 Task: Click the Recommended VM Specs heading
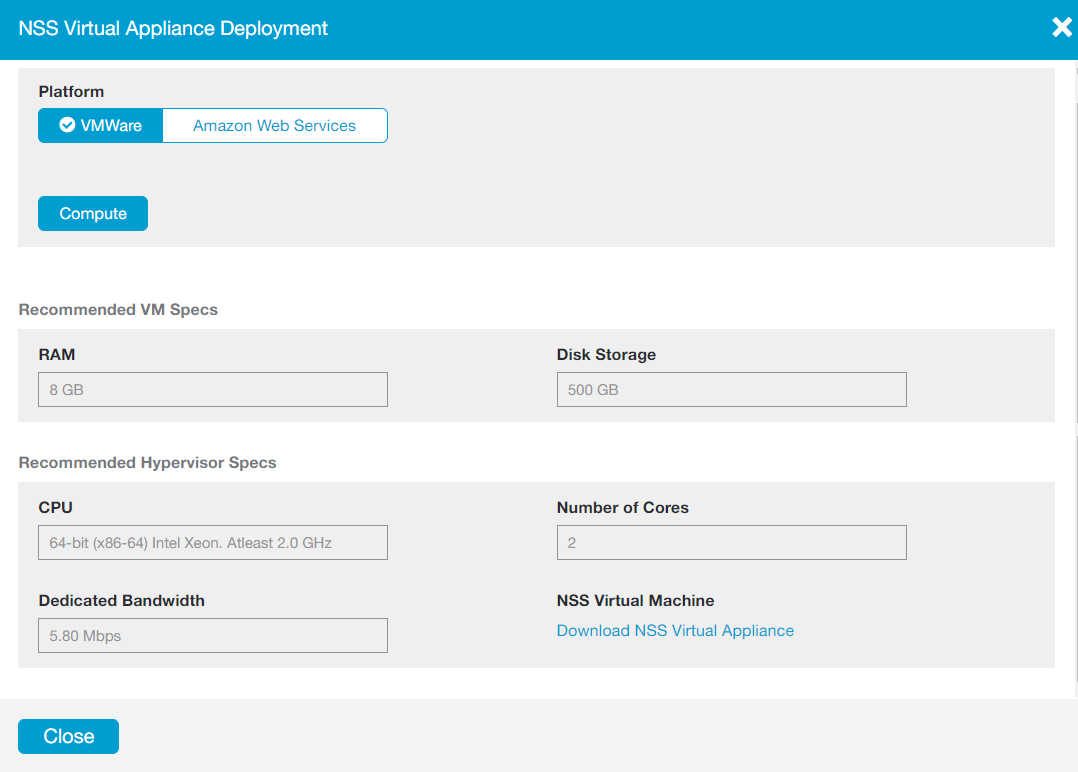tap(118, 309)
